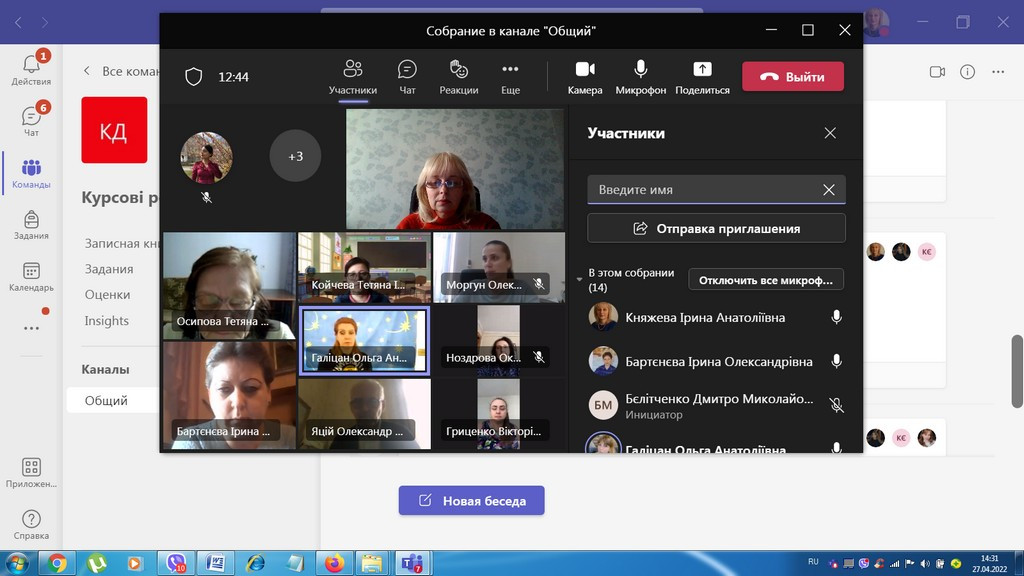Collapse the В этом собрании list
The width and height of the screenshot is (1024, 576).
pos(579,279)
